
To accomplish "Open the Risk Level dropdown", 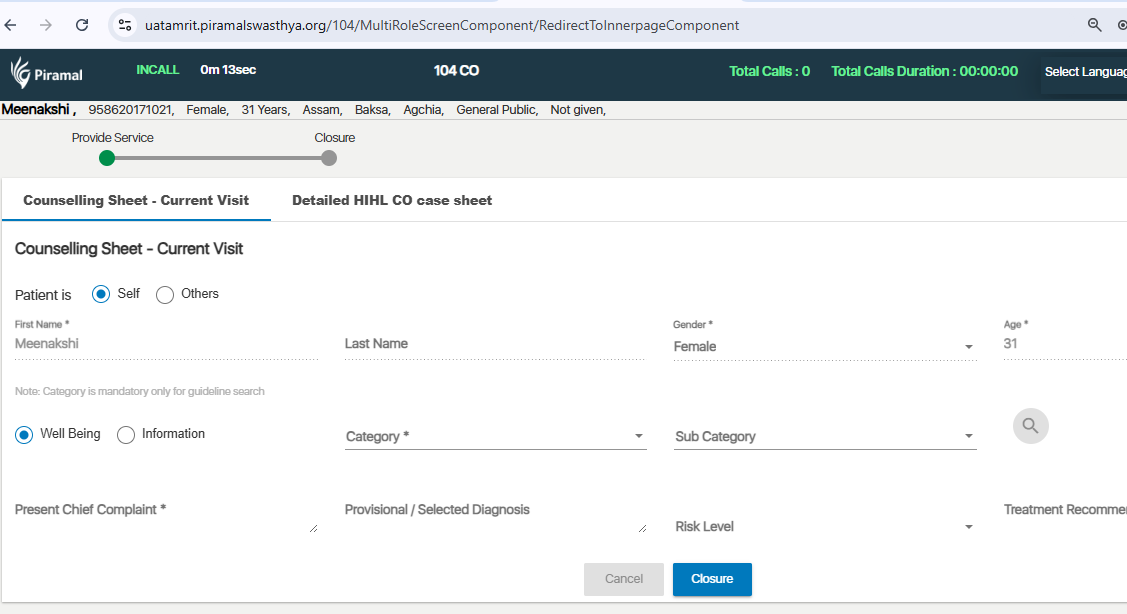I will click(825, 527).
